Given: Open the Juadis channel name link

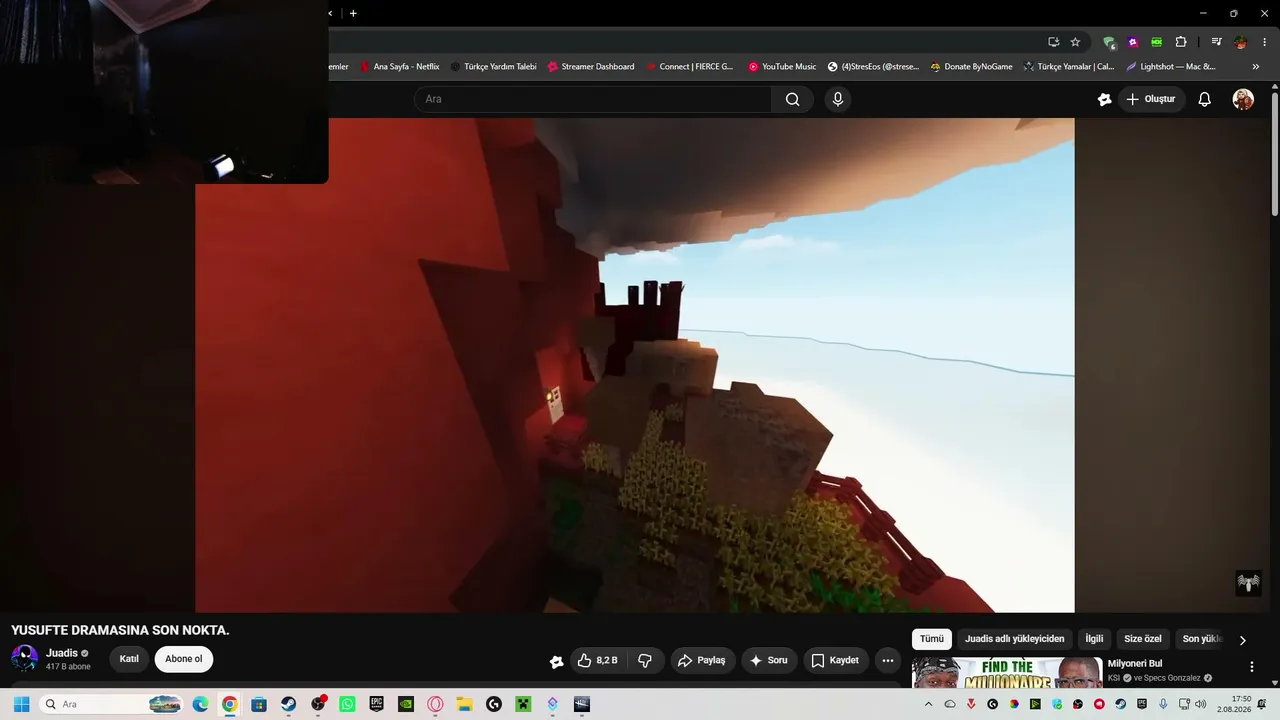Looking at the screenshot, I should tap(62, 653).
